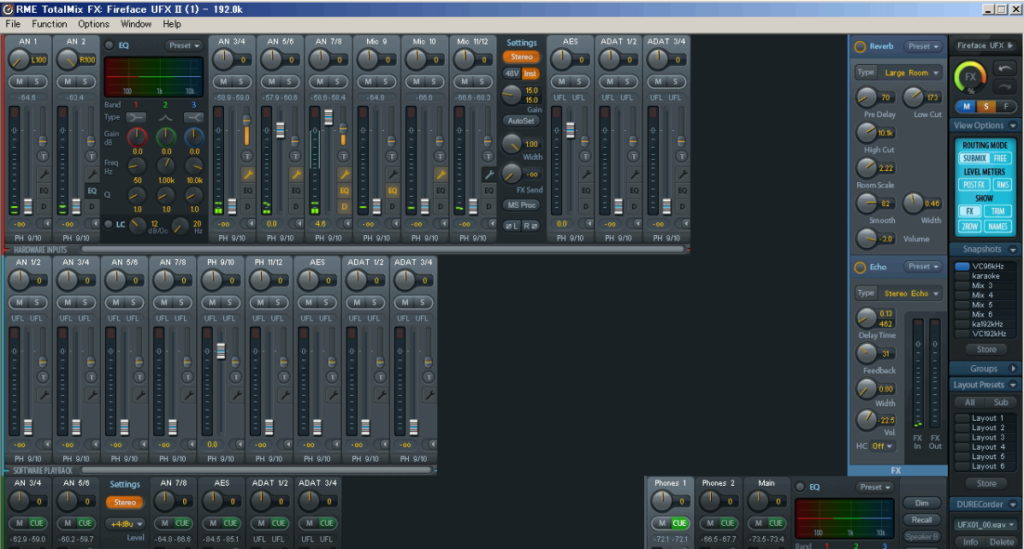Open settings wrench on AN 2 input channel

pos(91,174)
